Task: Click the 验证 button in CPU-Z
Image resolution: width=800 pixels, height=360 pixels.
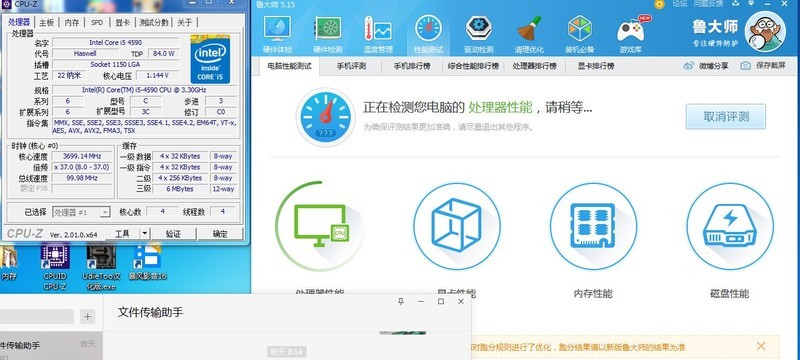Action: [173, 234]
